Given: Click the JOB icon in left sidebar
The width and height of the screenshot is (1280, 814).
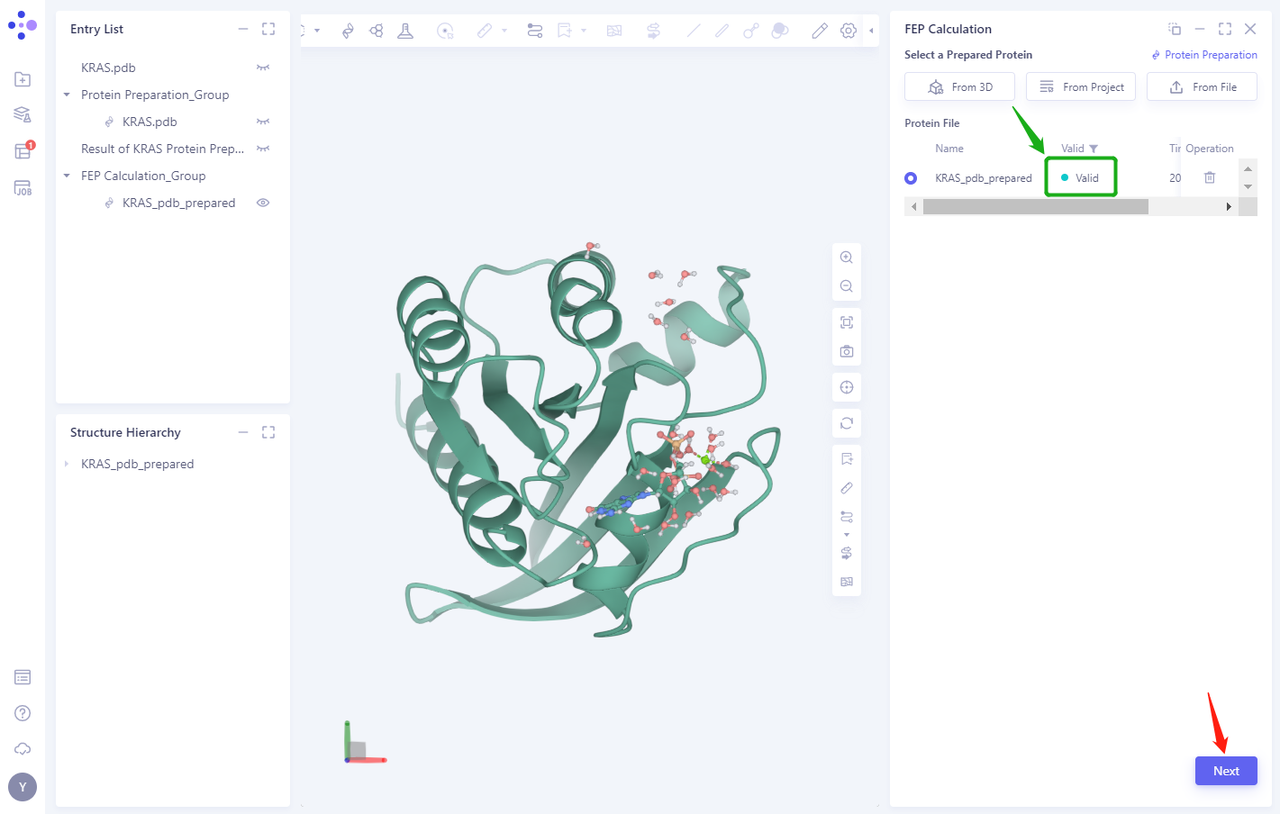Looking at the screenshot, I should [x=22, y=188].
